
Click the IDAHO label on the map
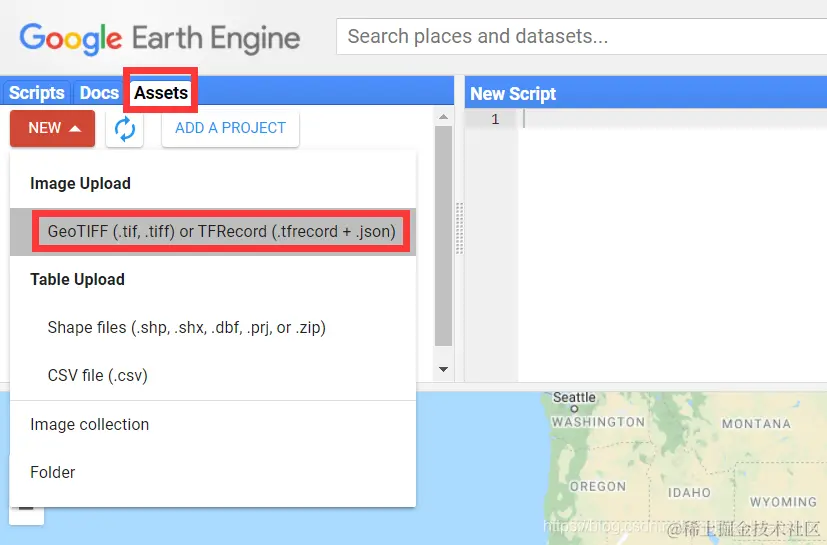(x=689, y=493)
